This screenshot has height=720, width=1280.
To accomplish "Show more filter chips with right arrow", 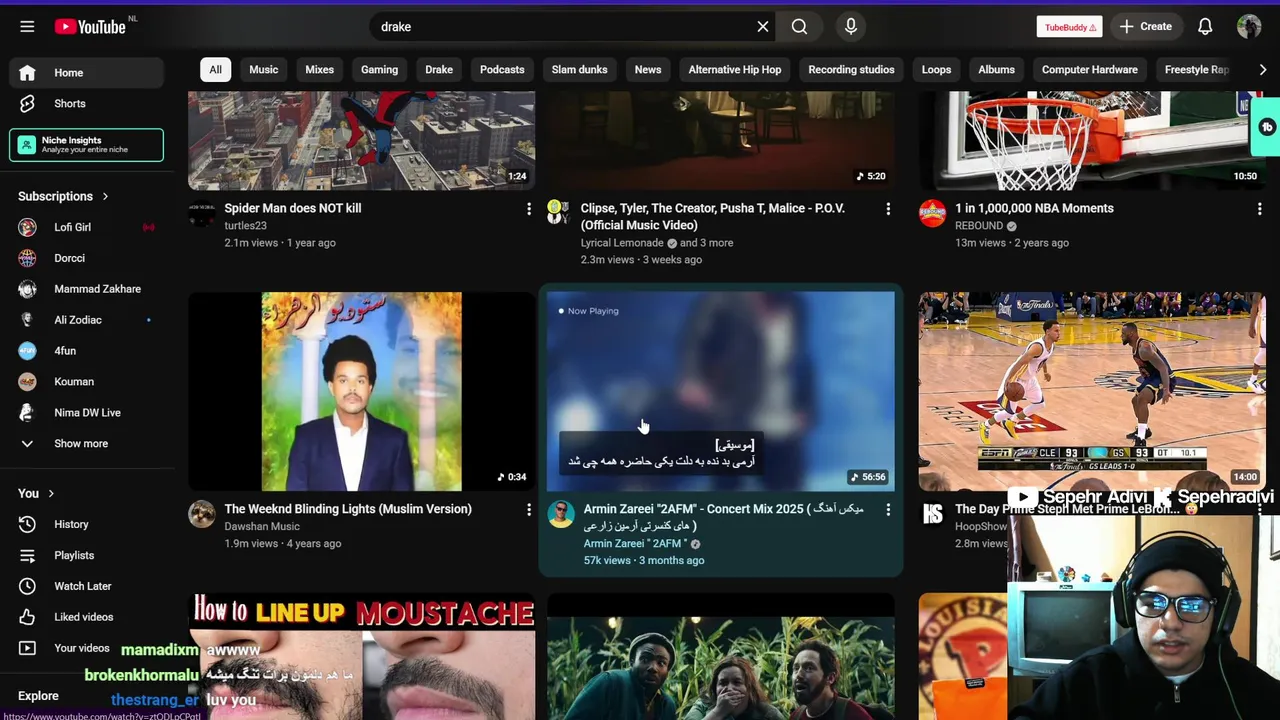I will coord(1262,69).
